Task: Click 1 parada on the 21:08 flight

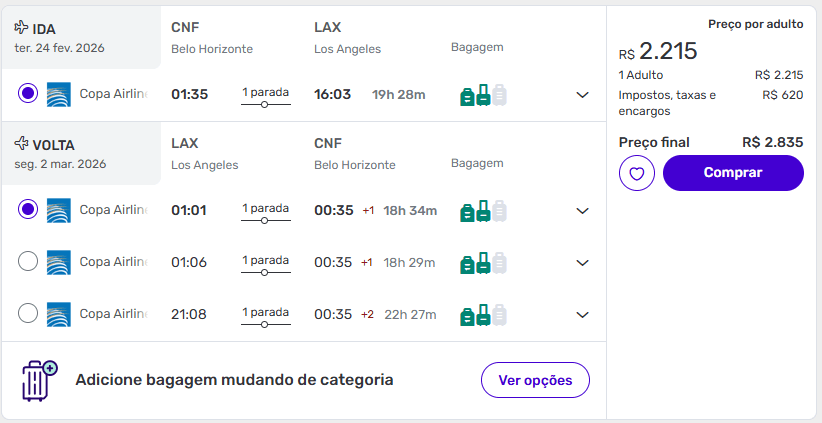Action: coord(265,312)
